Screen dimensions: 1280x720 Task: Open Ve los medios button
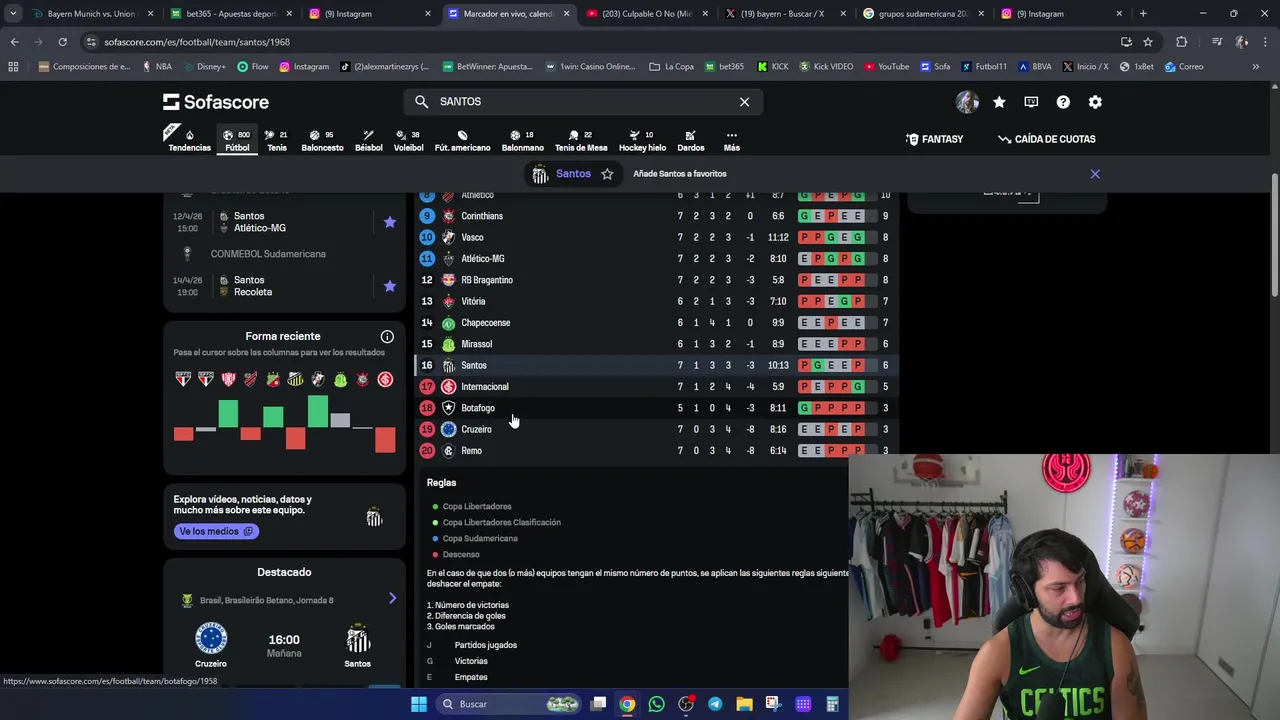(x=216, y=531)
